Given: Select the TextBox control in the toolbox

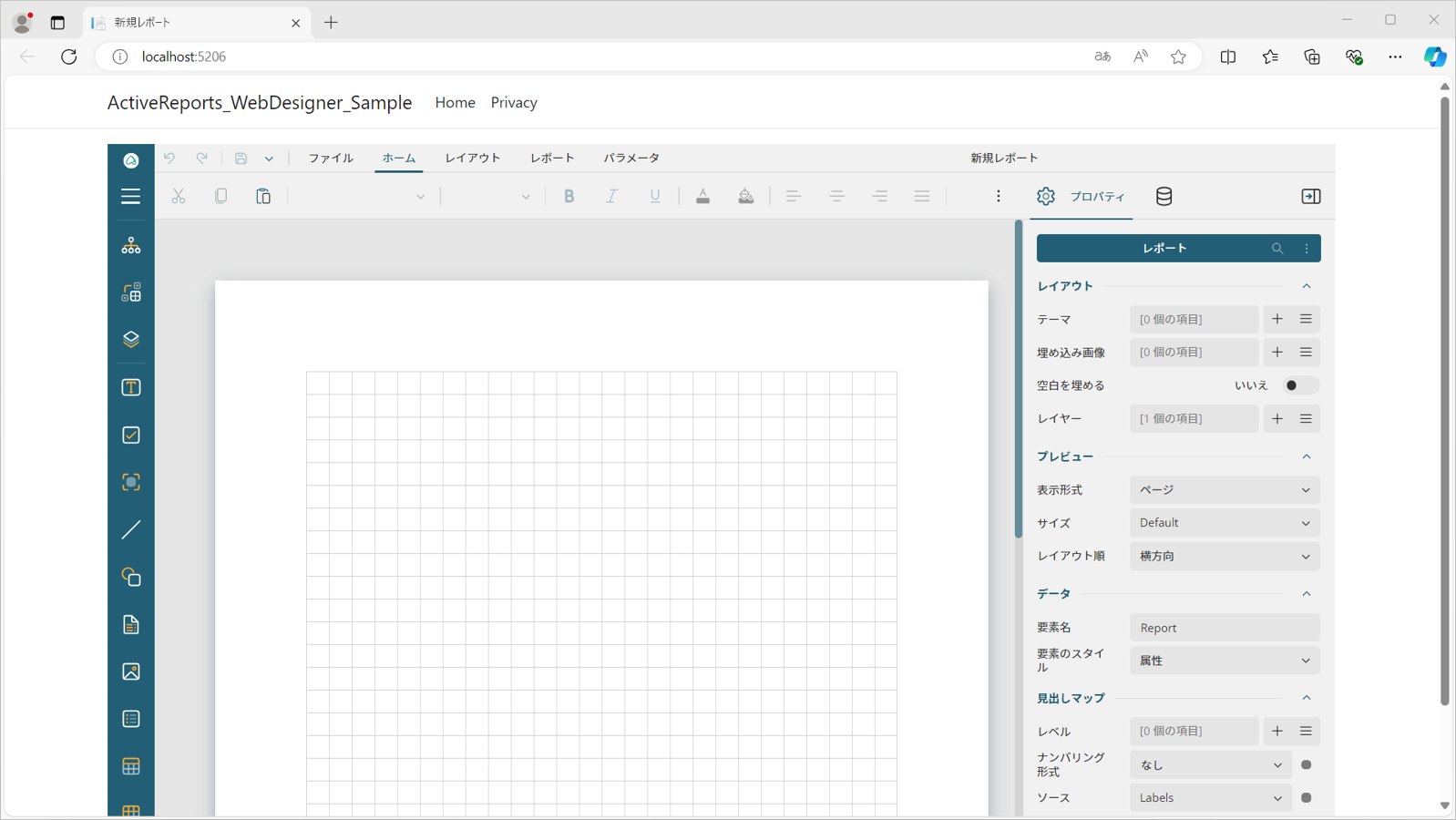Looking at the screenshot, I should [130, 387].
